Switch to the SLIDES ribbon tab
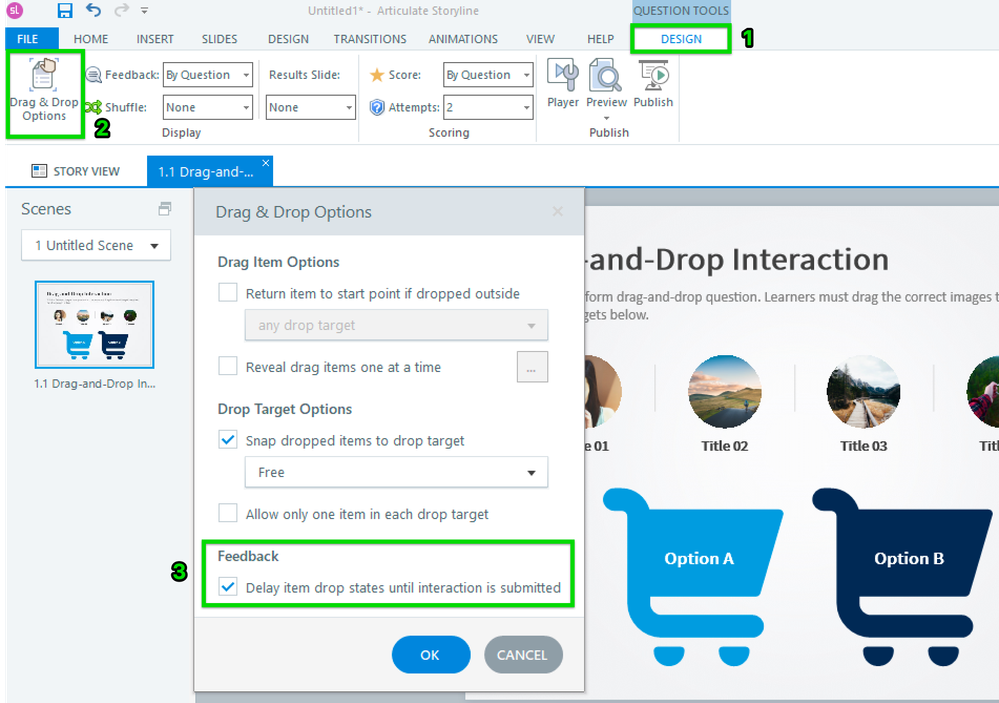 point(219,39)
